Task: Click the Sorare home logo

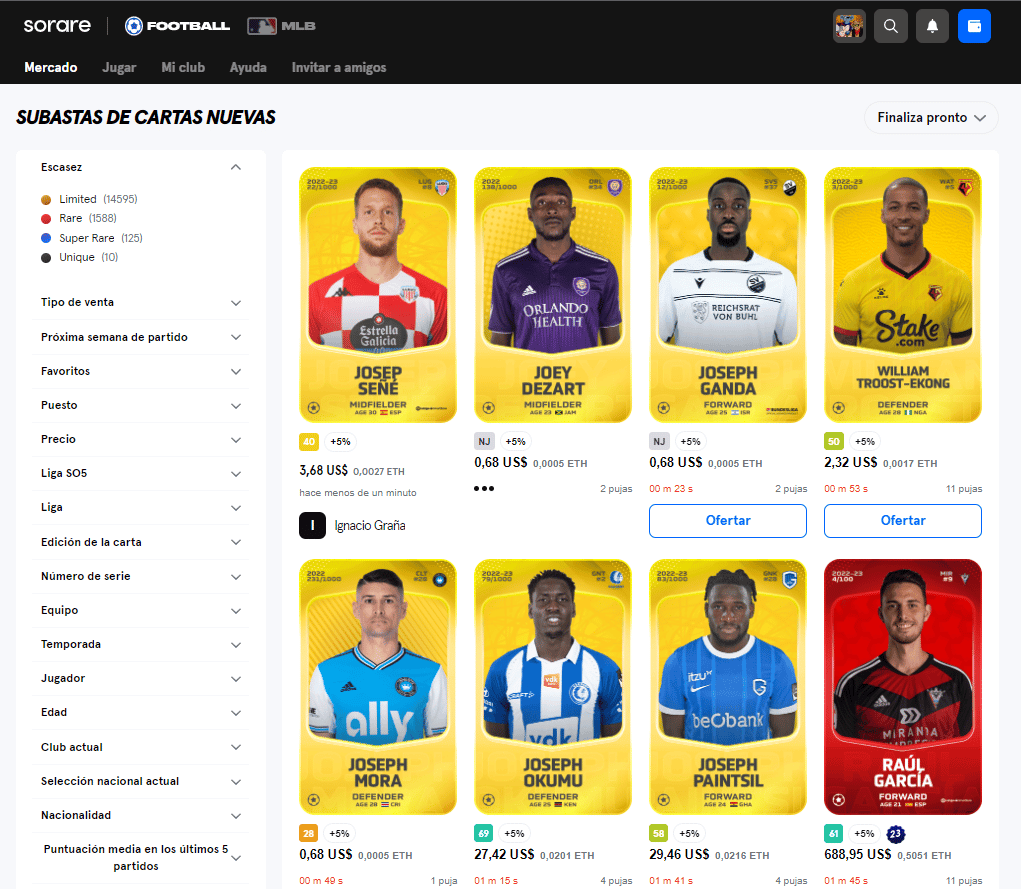Action: [57, 25]
